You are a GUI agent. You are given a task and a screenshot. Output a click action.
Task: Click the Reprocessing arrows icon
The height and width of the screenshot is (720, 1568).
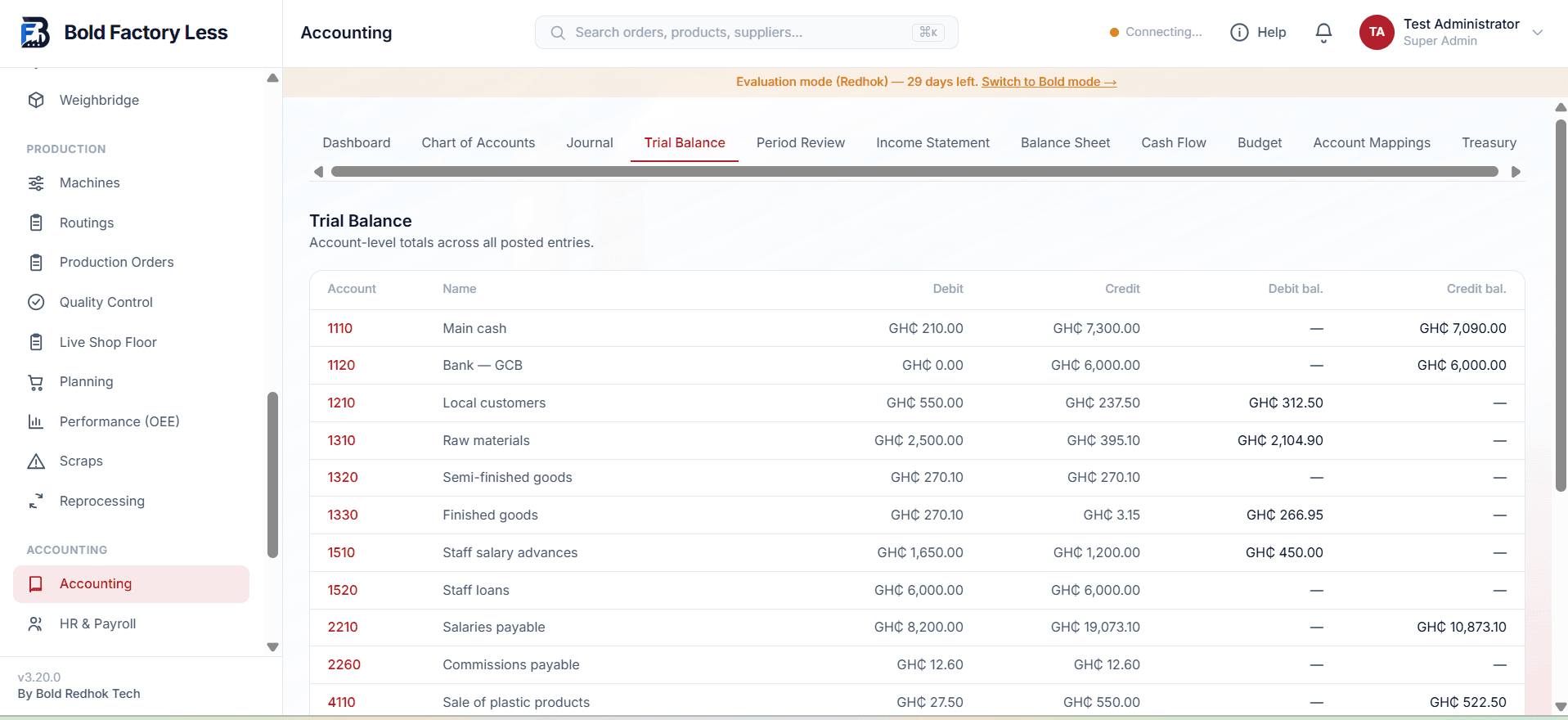(36, 501)
